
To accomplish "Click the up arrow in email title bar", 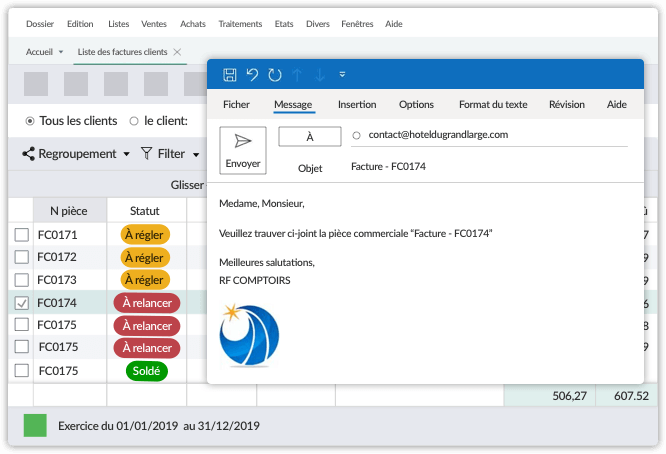I will (297, 75).
